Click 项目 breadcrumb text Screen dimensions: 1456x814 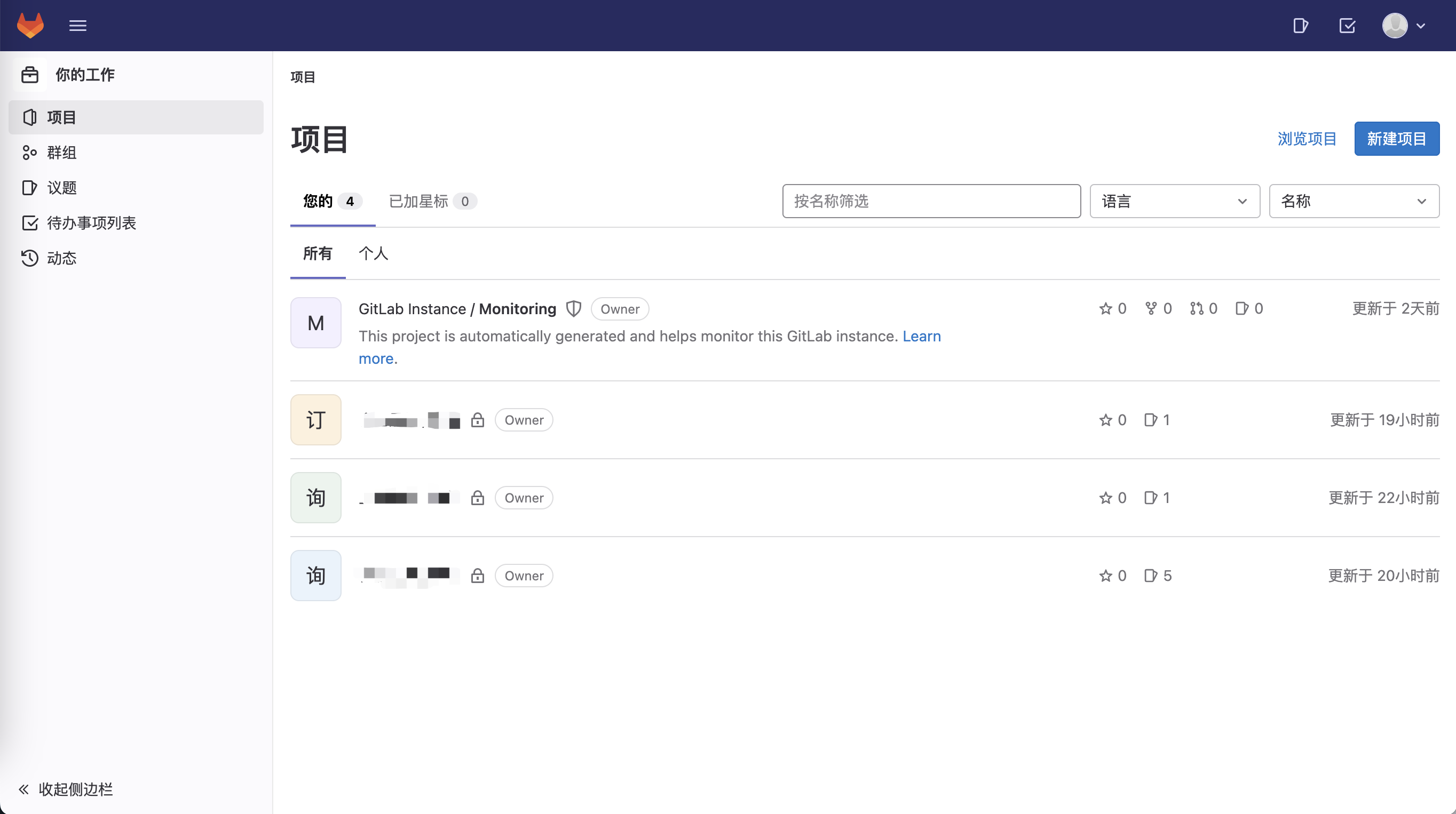[x=303, y=77]
